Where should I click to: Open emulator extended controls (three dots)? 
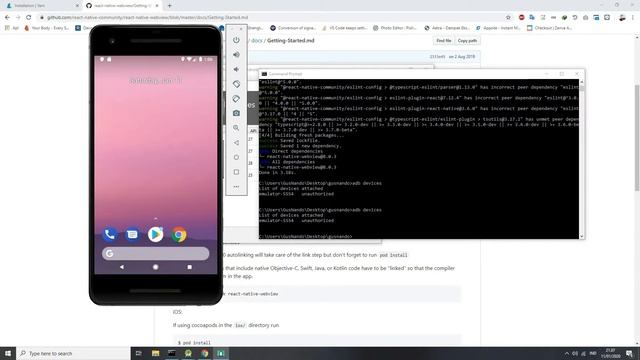click(x=236, y=187)
